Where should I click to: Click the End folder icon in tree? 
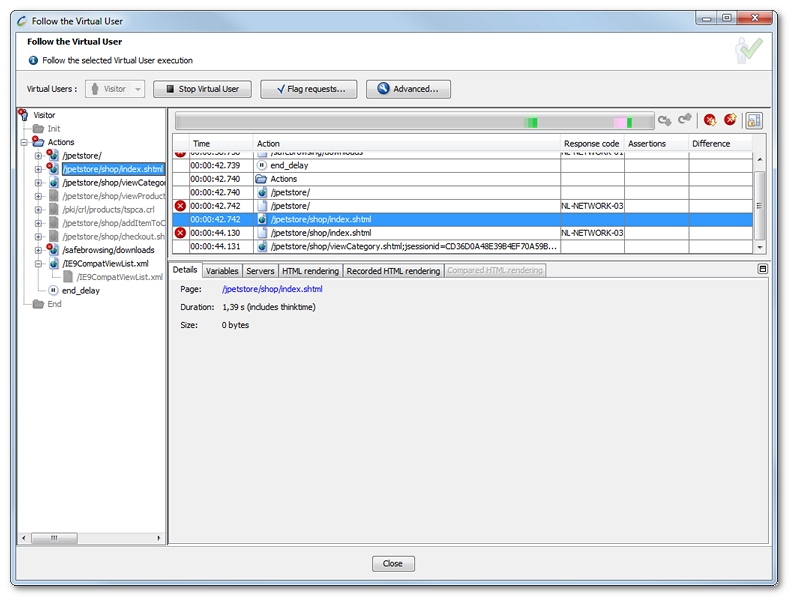(x=38, y=304)
